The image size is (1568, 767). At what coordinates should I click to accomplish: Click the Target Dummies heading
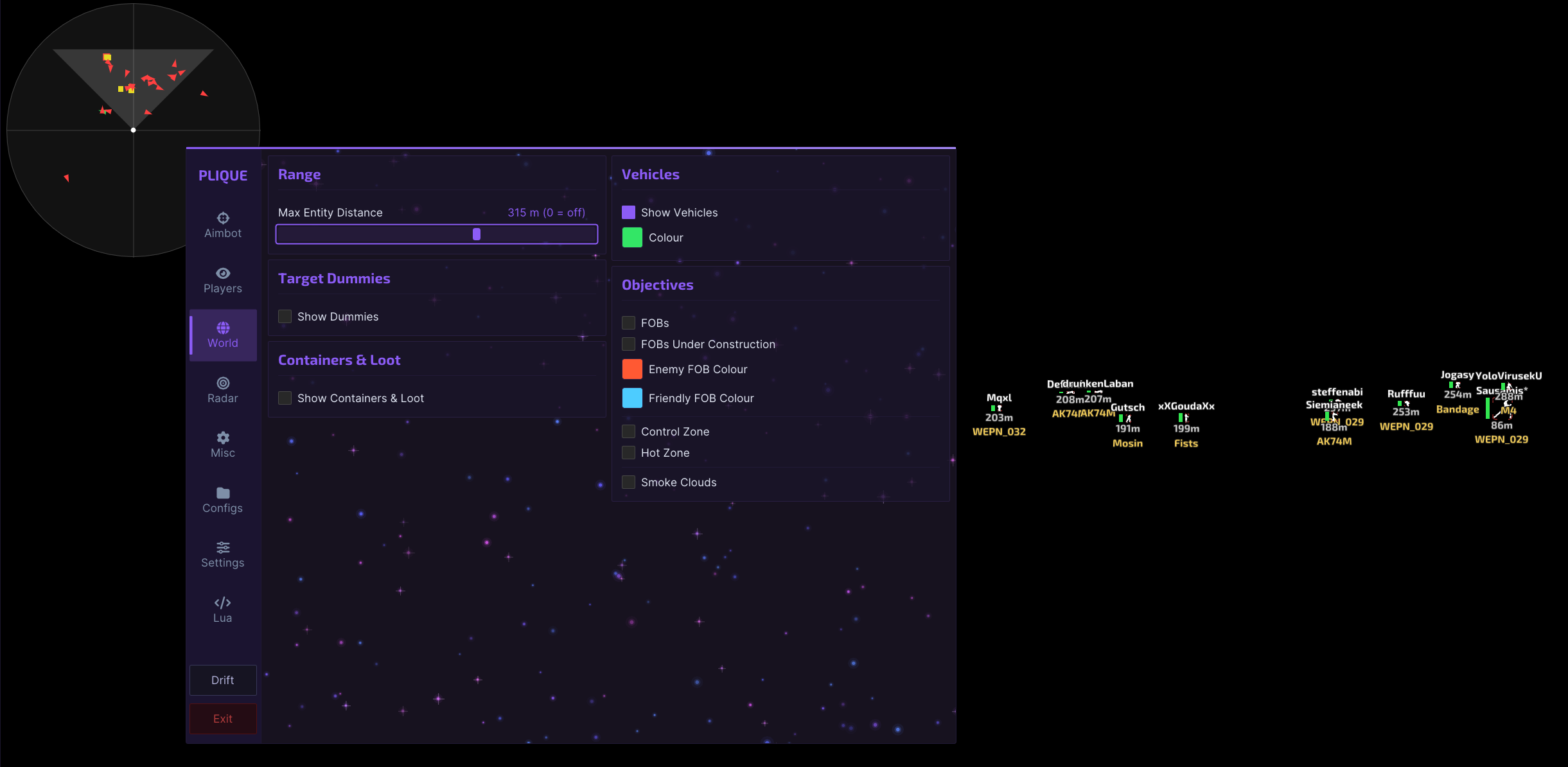coord(334,279)
